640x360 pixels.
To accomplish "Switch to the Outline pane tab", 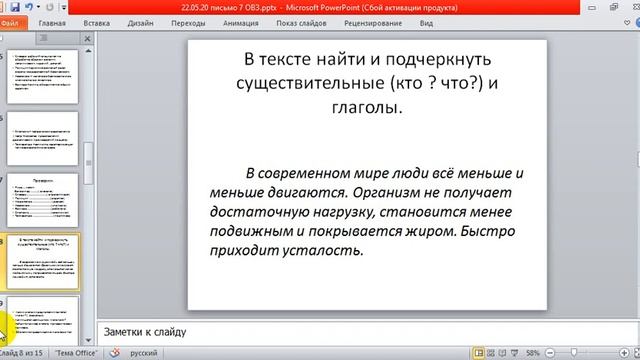I will [44, 38].
